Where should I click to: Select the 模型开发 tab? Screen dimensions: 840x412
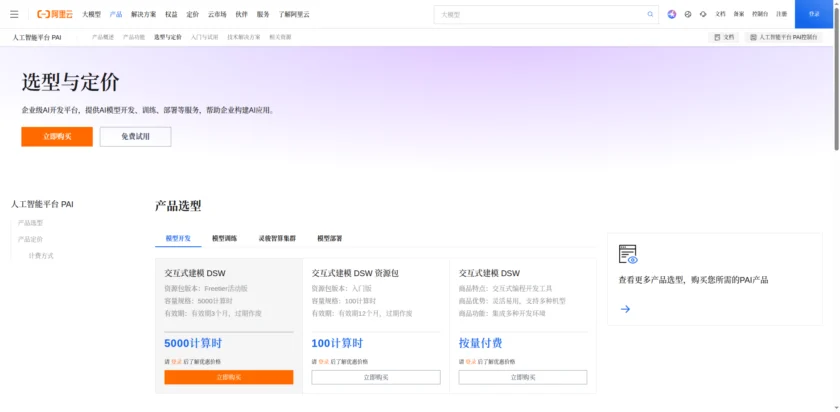click(x=178, y=238)
